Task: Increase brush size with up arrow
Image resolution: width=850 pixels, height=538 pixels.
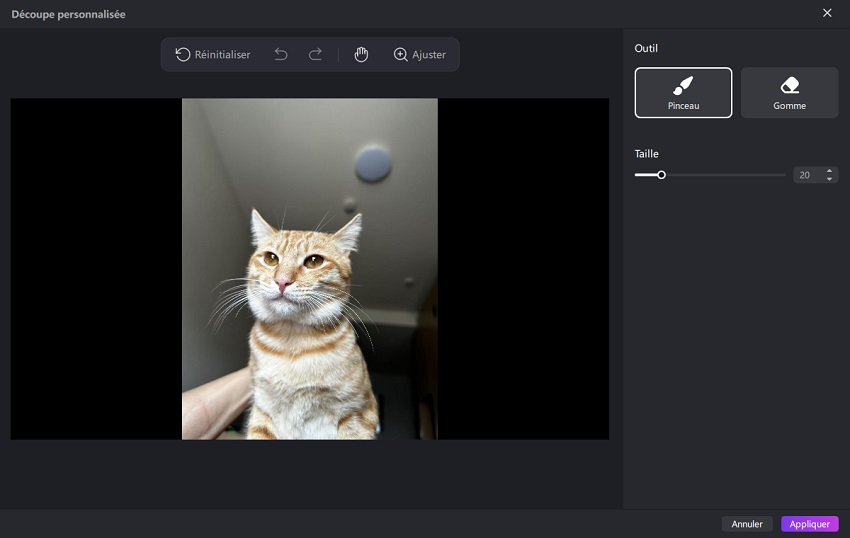Action: (x=829, y=171)
